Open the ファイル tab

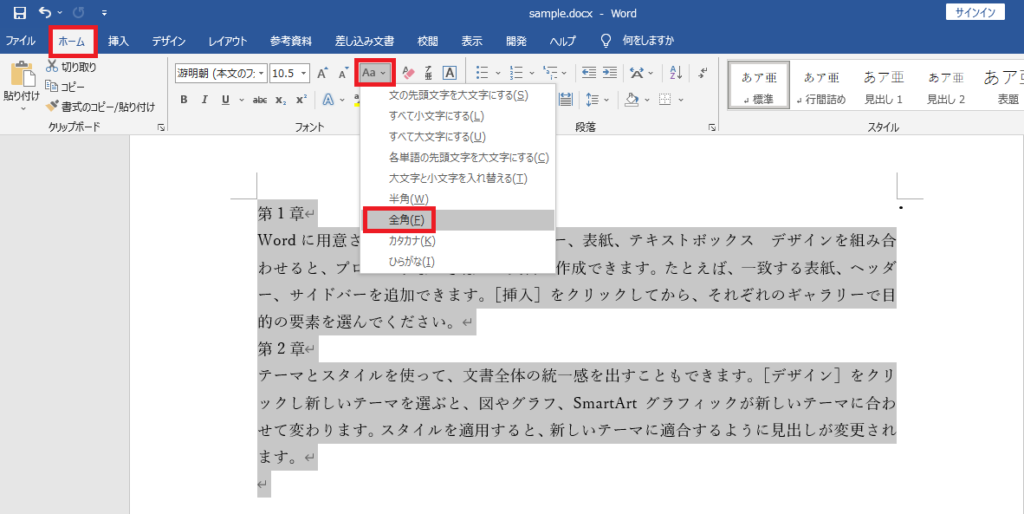(x=20, y=40)
